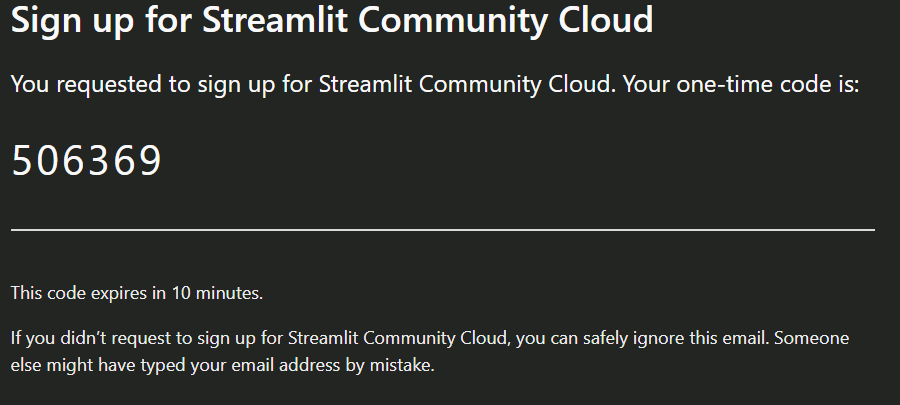Click the one-time code 506369
The height and width of the screenshot is (405, 900).
coord(87,160)
